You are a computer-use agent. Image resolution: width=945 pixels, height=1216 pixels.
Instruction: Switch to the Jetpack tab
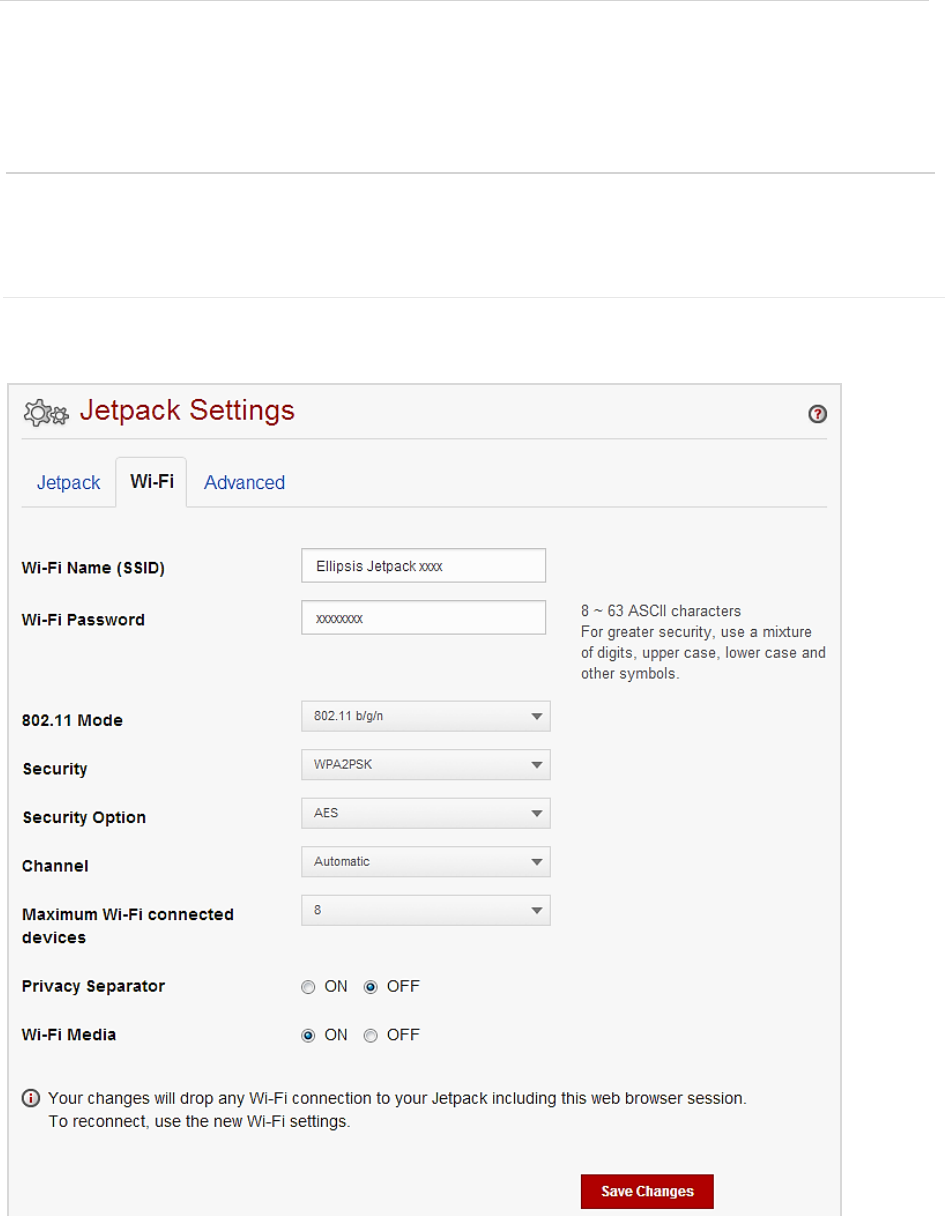click(x=69, y=483)
